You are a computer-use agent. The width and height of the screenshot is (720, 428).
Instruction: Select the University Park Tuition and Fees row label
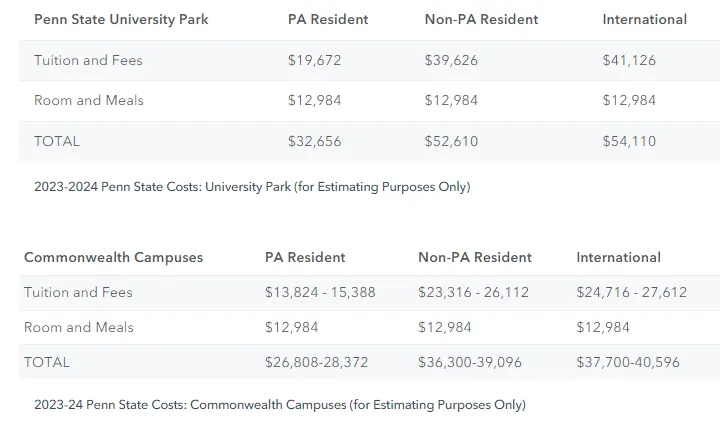tap(88, 60)
